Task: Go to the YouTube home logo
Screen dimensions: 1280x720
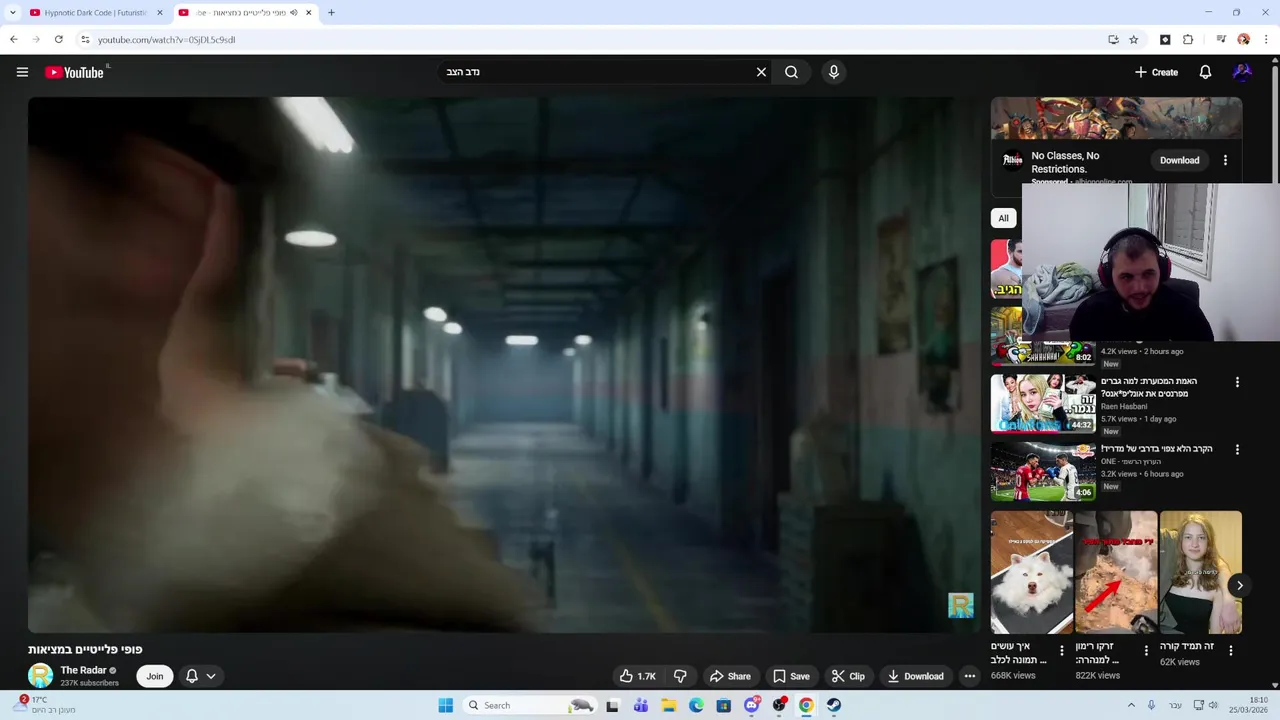Action: click(74, 72)
